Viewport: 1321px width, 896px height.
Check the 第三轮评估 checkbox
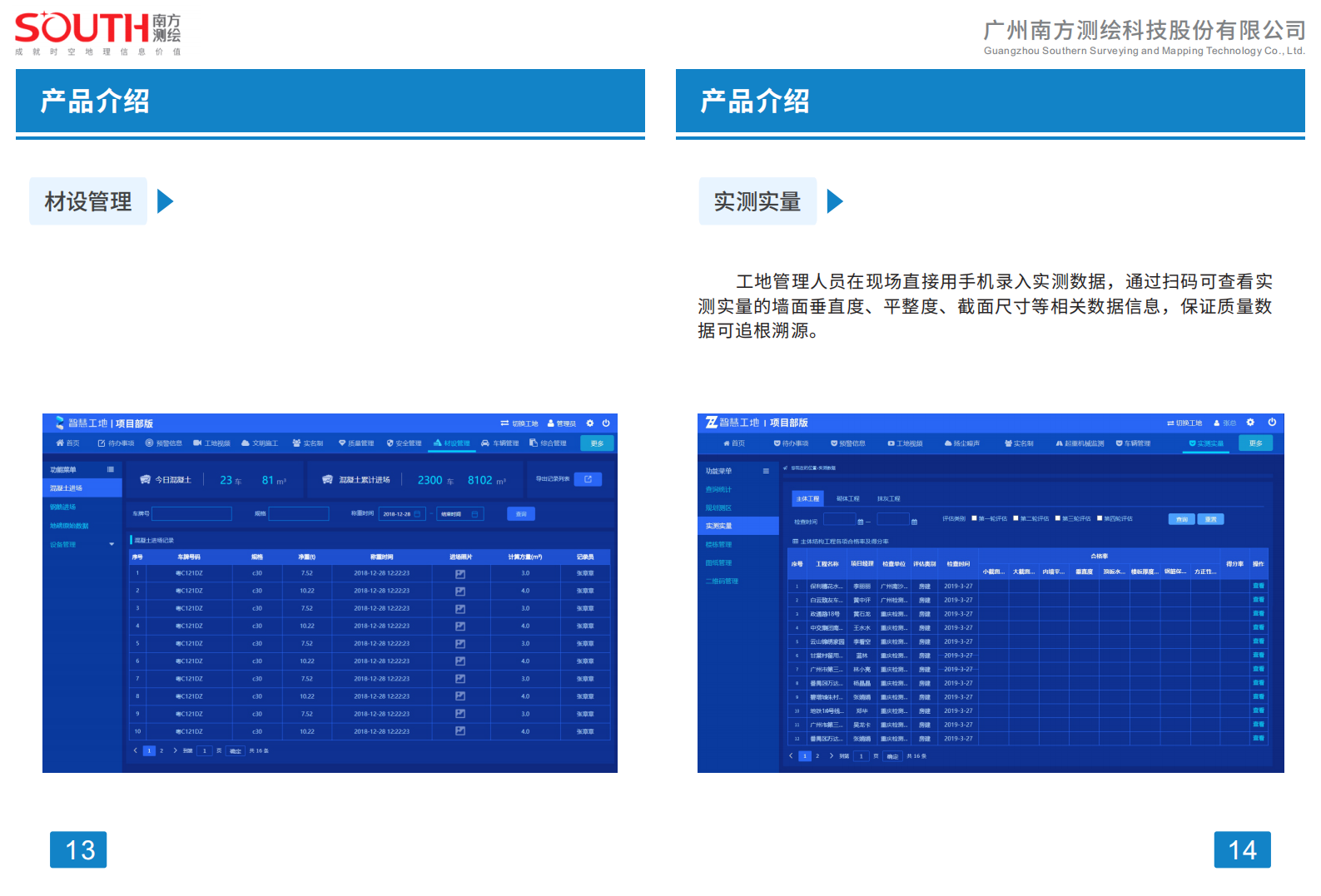click(x=1057, y=518)
